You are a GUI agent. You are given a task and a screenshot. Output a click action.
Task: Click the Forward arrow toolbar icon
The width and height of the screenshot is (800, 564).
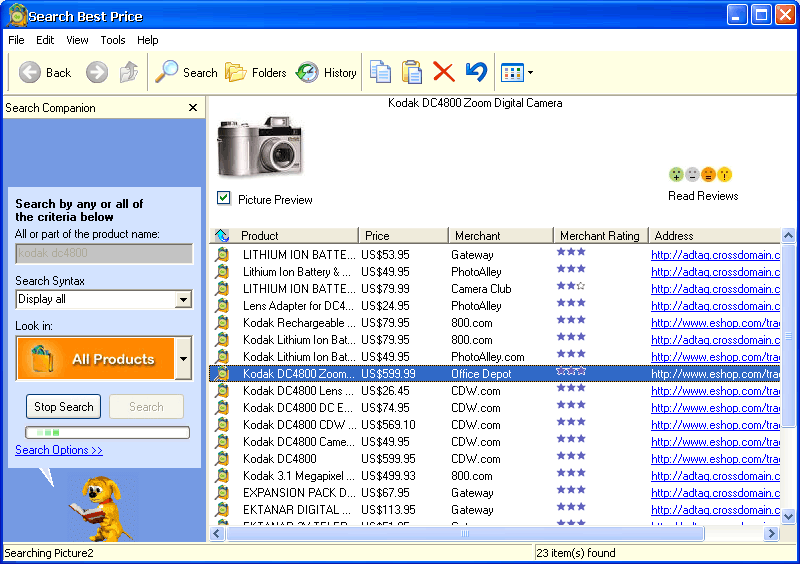coord(97,72)
